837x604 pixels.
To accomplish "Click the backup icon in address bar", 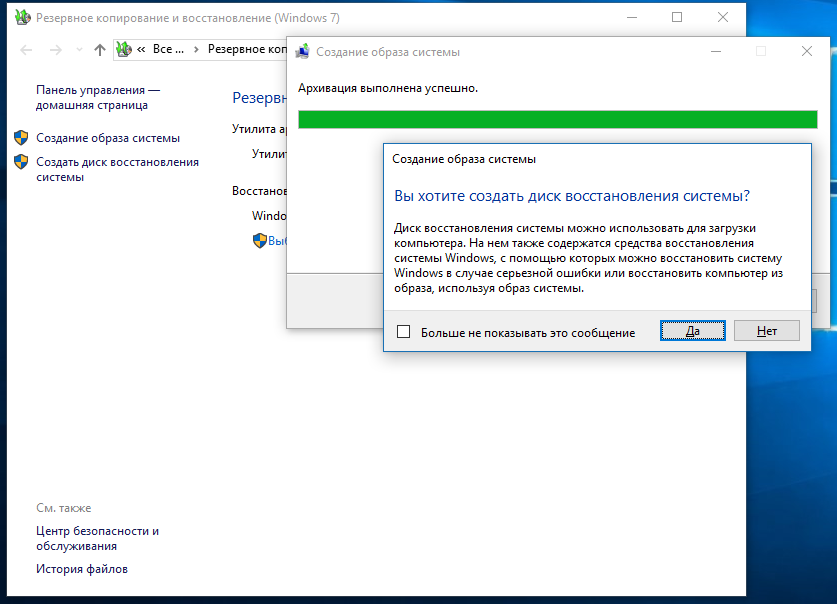I will 124,50.
